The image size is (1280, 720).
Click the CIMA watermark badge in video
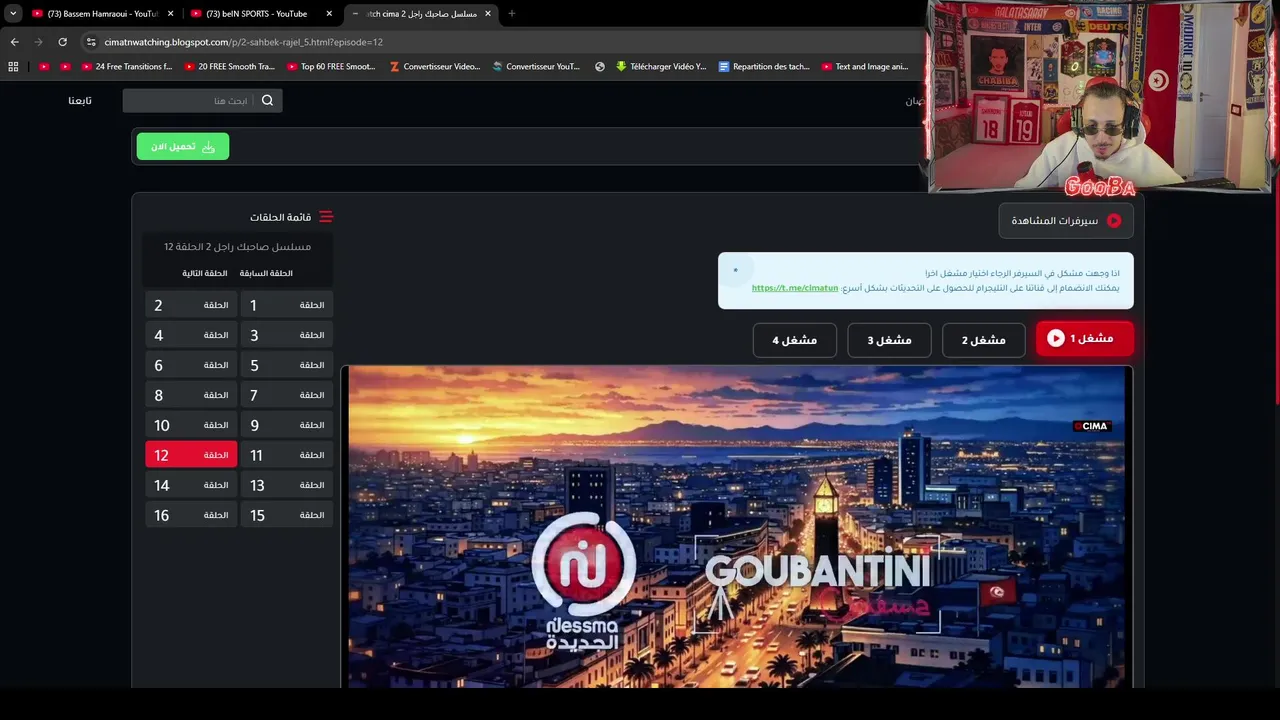[x=1092, y=426]
